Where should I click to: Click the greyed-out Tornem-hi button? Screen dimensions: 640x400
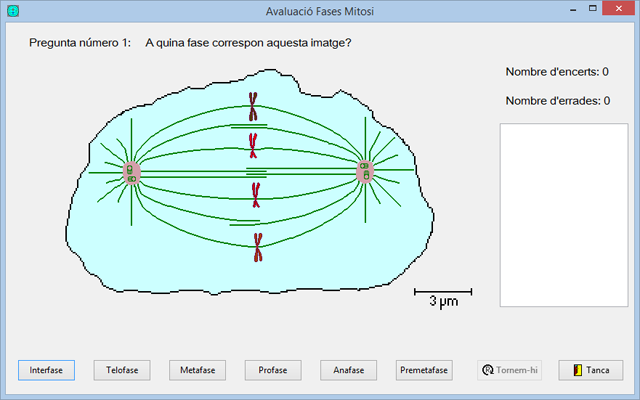coord(509,370)
